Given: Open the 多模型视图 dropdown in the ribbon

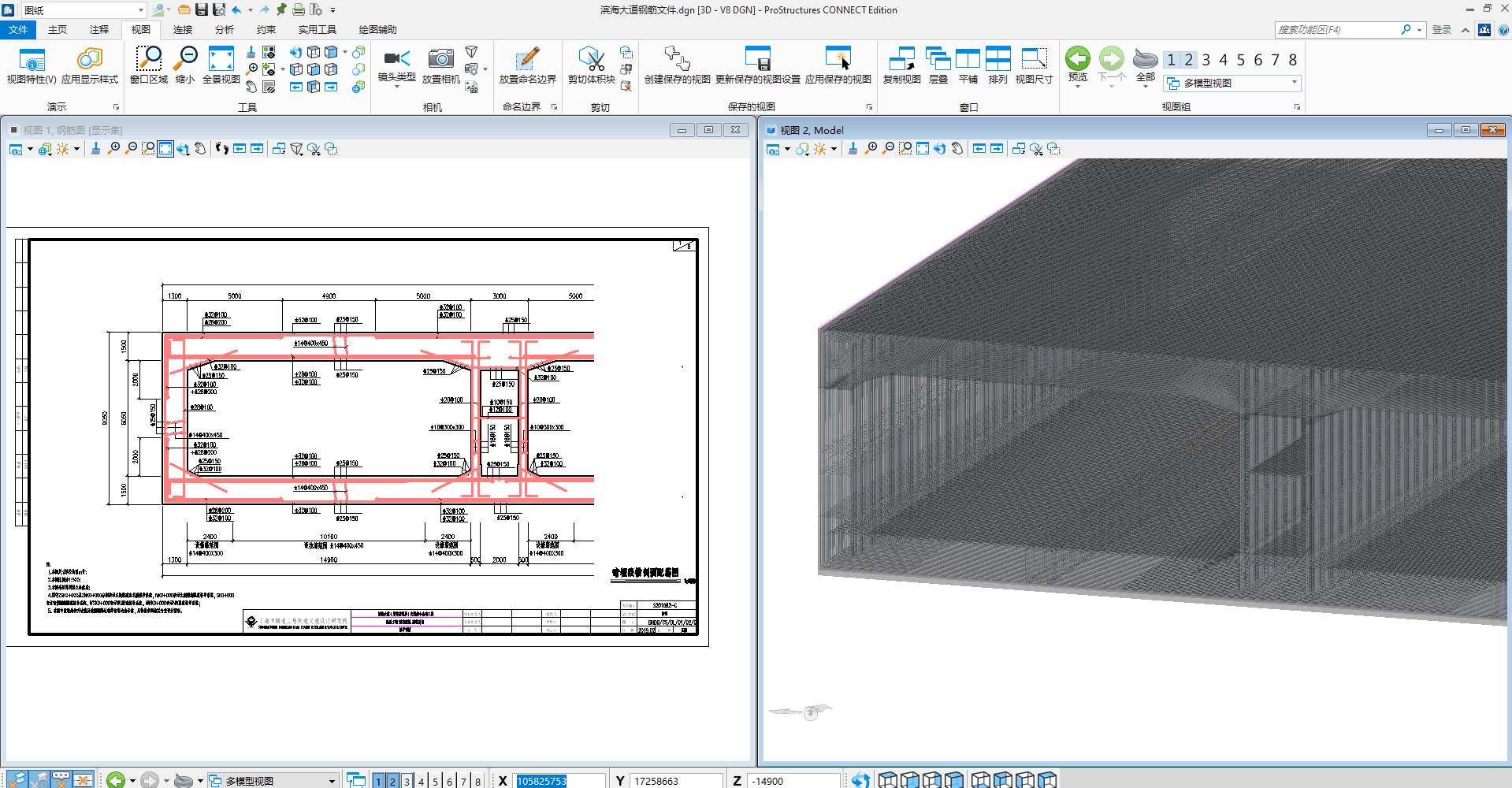Looking at the screenshot, I should point(1294,83).
